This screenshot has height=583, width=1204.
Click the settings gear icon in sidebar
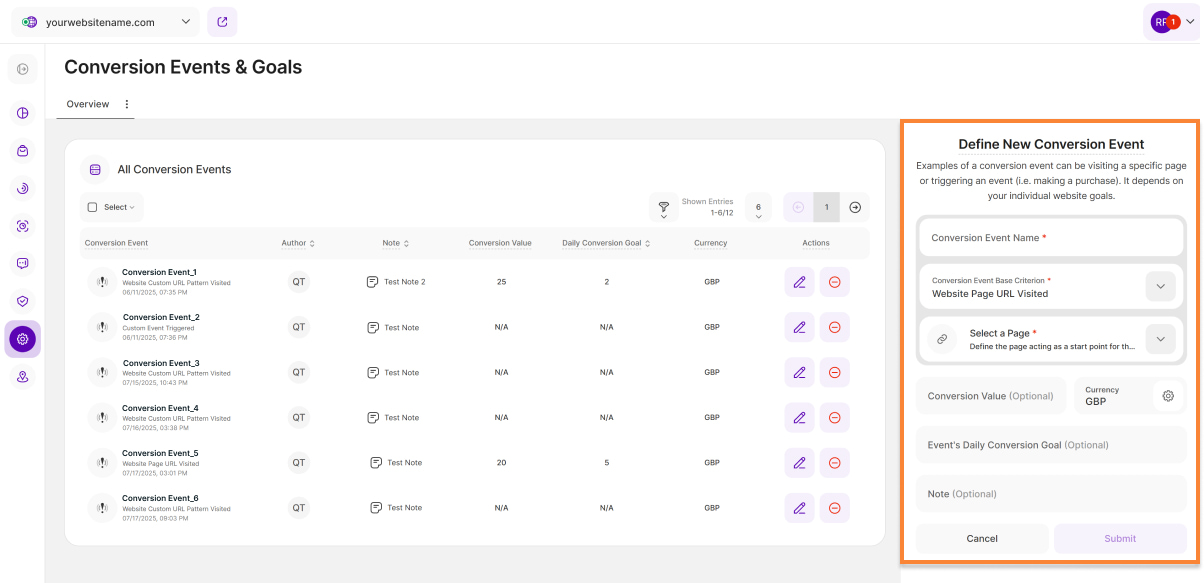(x=22, y=339)
